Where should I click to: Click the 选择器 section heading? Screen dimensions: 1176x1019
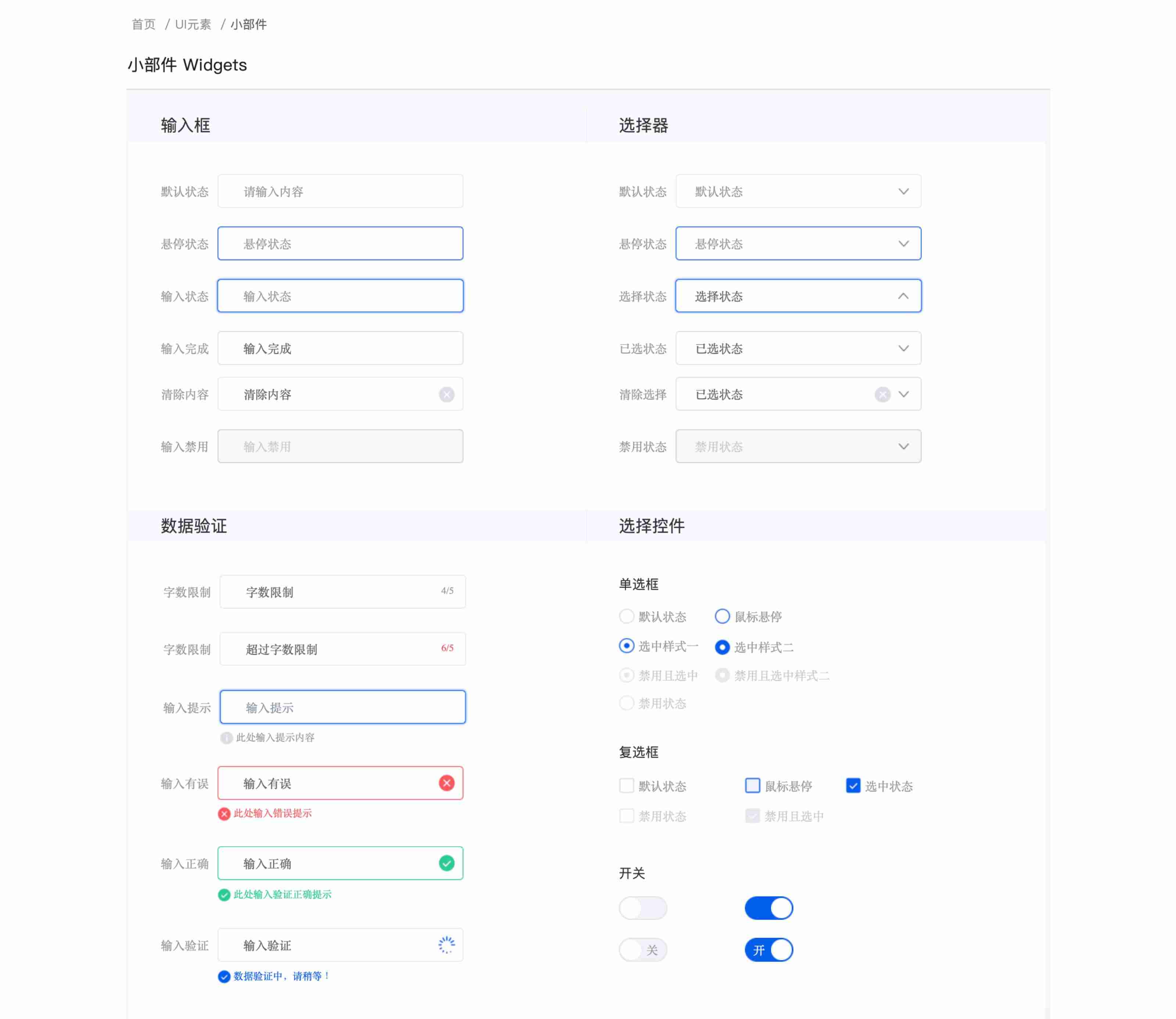click(x=643, y=125)
